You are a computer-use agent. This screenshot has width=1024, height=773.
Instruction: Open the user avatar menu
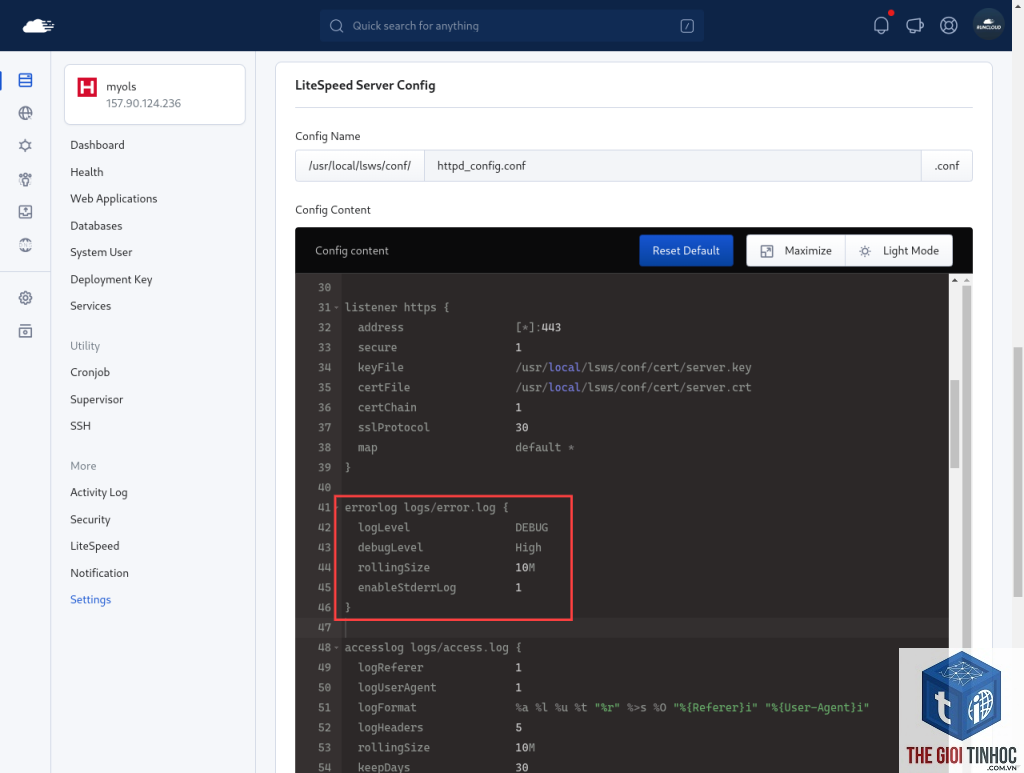click(988, 25)
